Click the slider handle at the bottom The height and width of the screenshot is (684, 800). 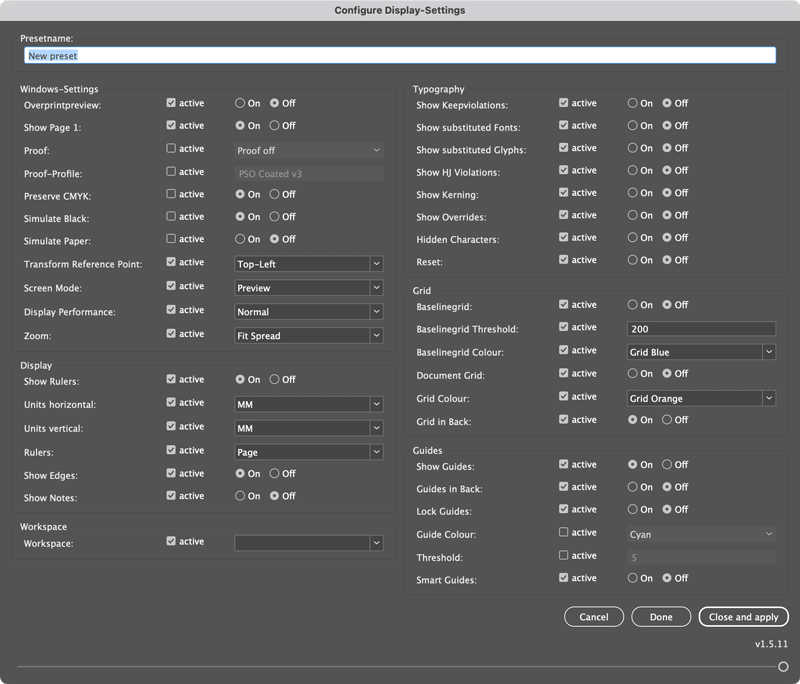tap(783, 667)
